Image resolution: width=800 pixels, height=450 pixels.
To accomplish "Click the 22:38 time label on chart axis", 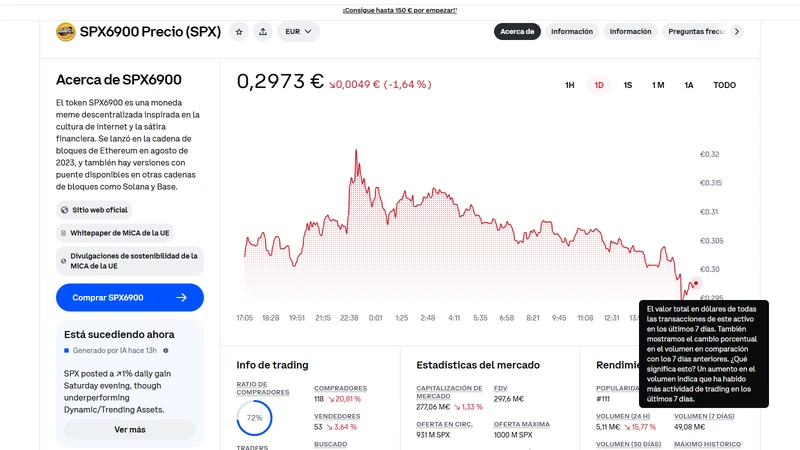I will point(349,318).
